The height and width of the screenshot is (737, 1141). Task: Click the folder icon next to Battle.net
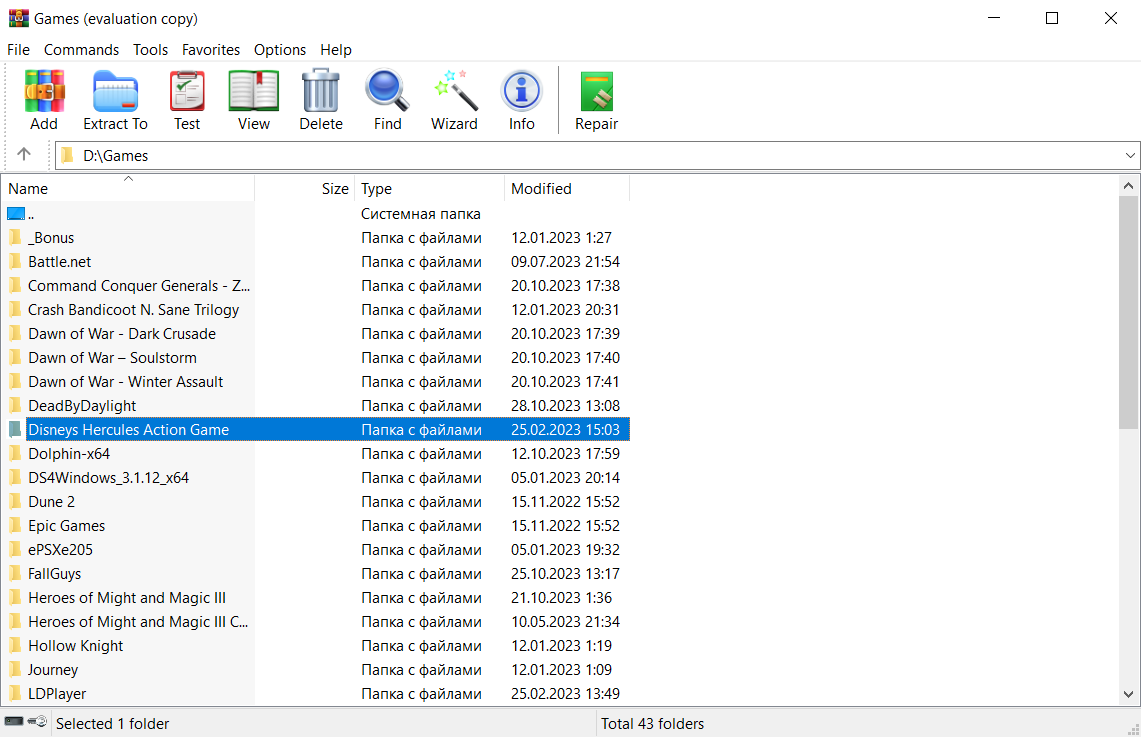coord(15,261)
